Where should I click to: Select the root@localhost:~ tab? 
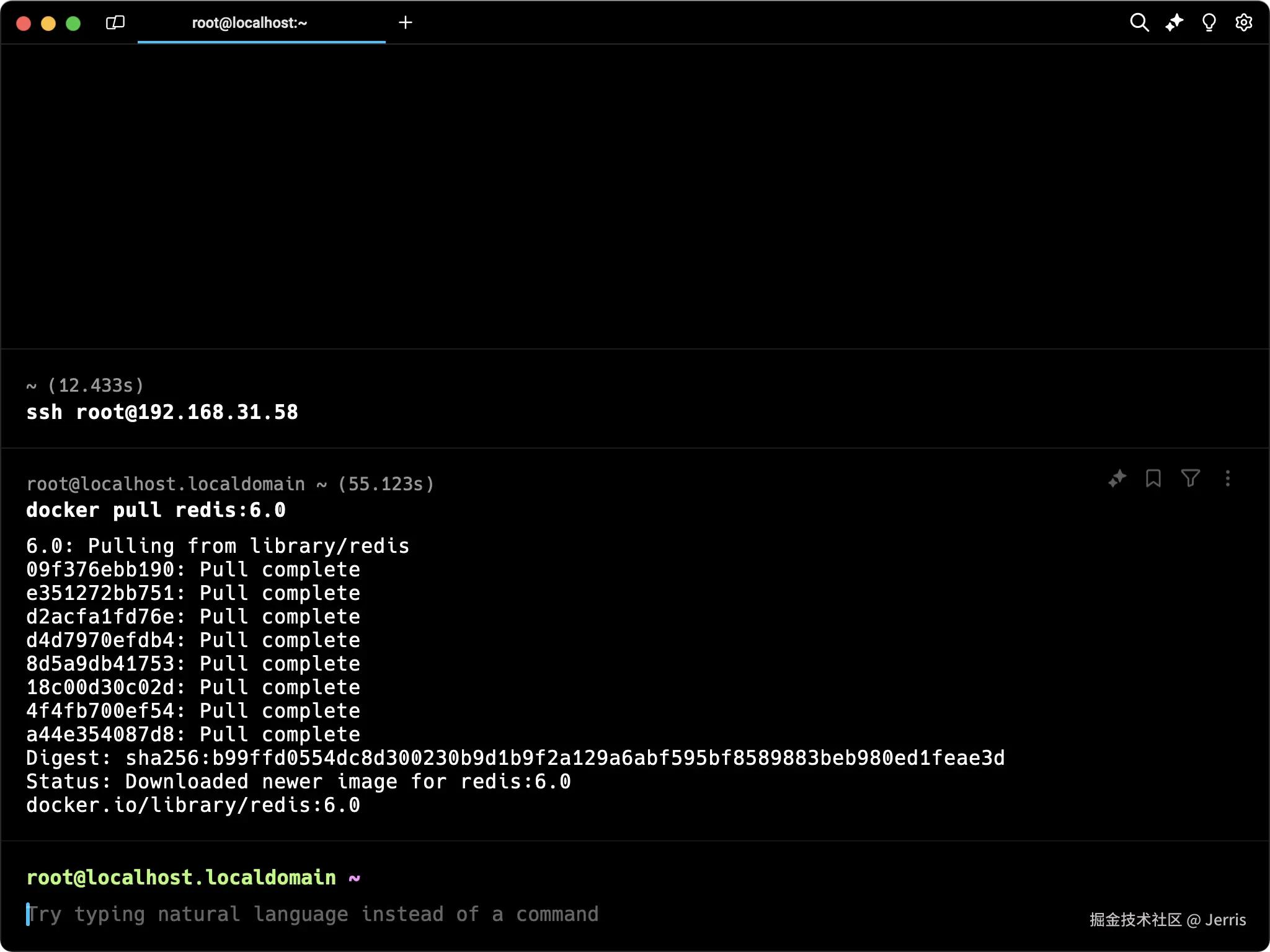coord(249,23)
